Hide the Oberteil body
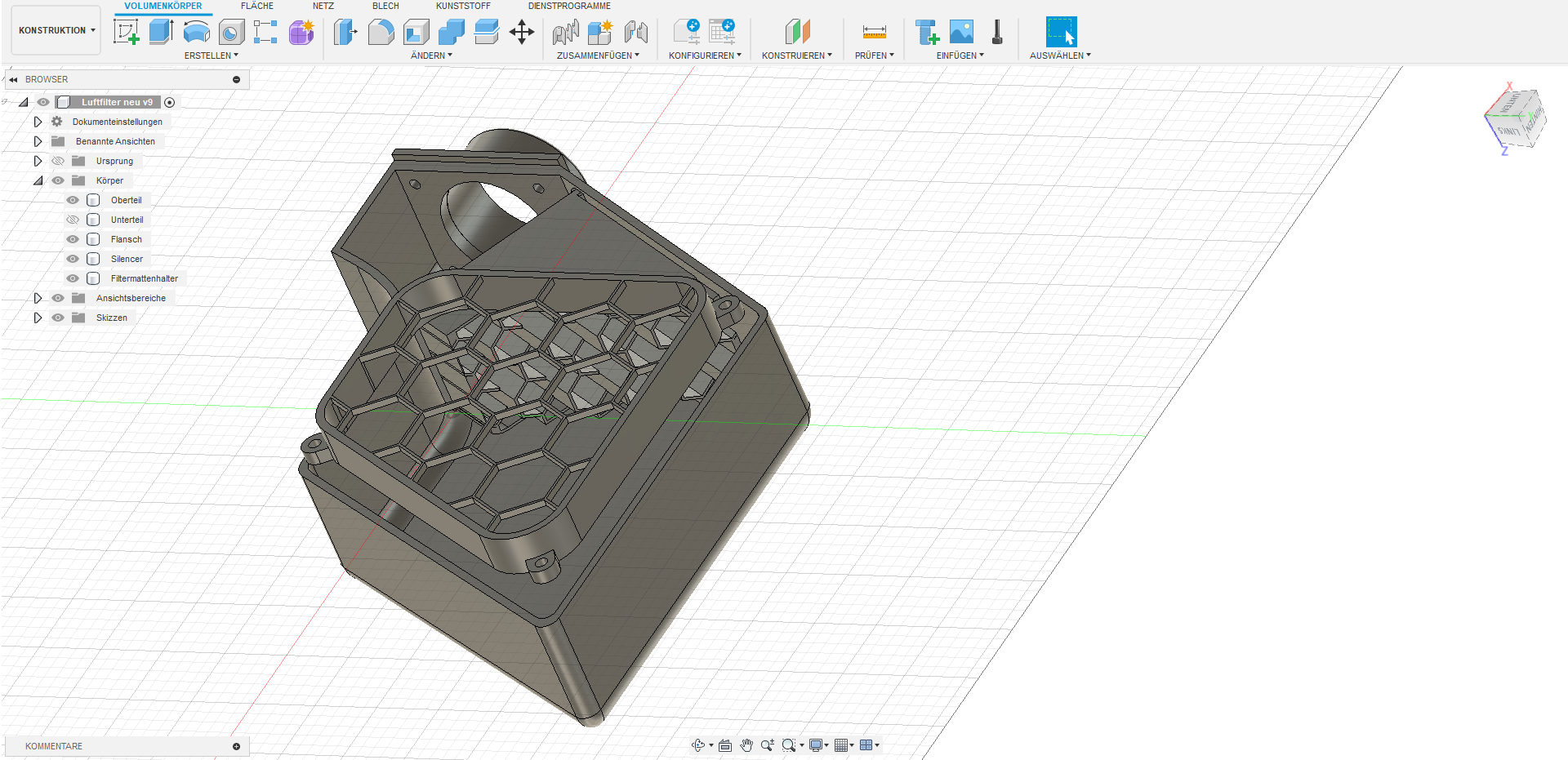This screenshot has width=1568, height=760. click(x=73, y=200)
